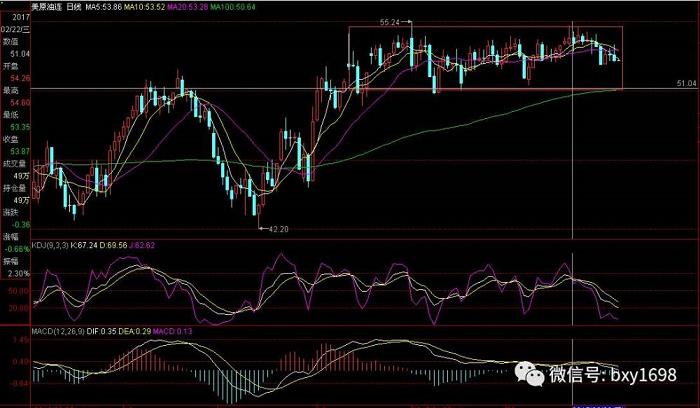The height and width of the screenshot is (408, 700).
Task: Click the 最高 label
Action: pos(11,91)
